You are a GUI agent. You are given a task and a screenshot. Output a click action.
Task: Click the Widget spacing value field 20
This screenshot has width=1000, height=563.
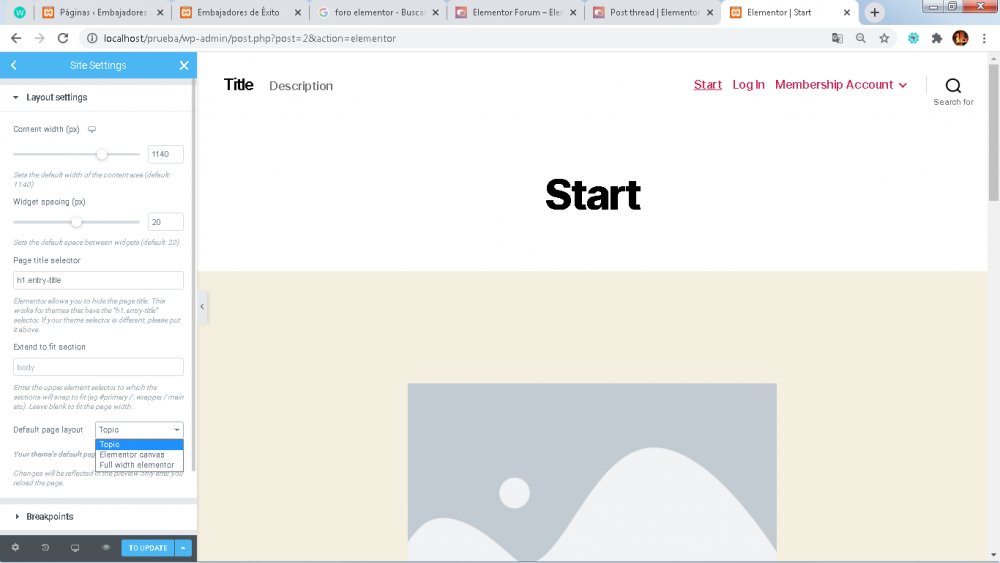[x=166, y=222]
